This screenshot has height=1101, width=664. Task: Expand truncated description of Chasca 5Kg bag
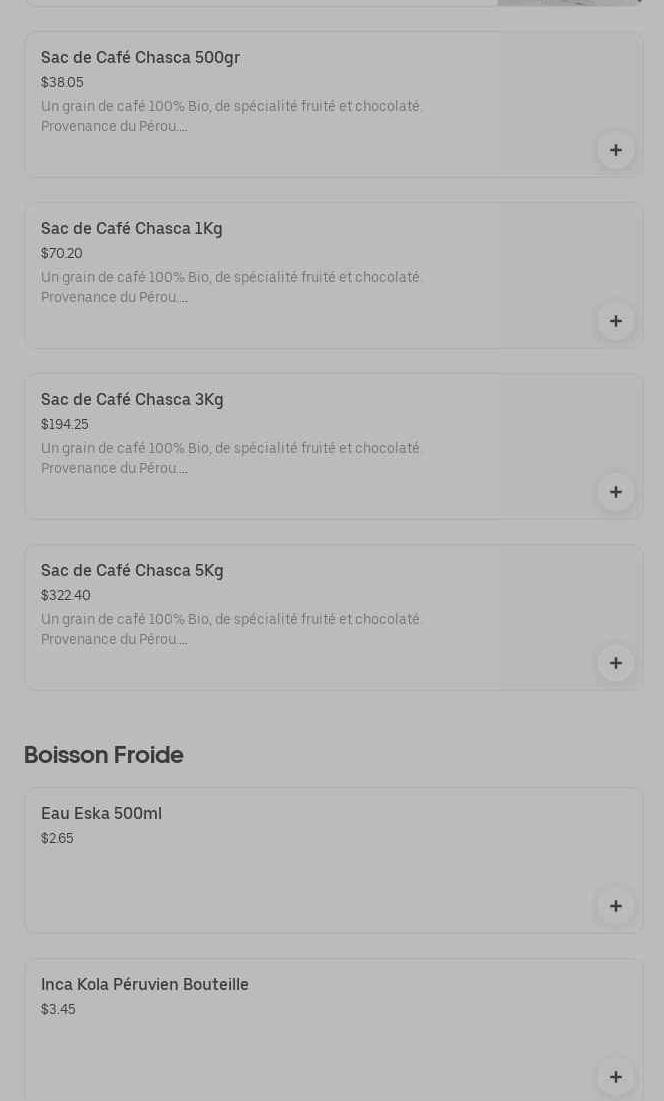coord(231,629)
